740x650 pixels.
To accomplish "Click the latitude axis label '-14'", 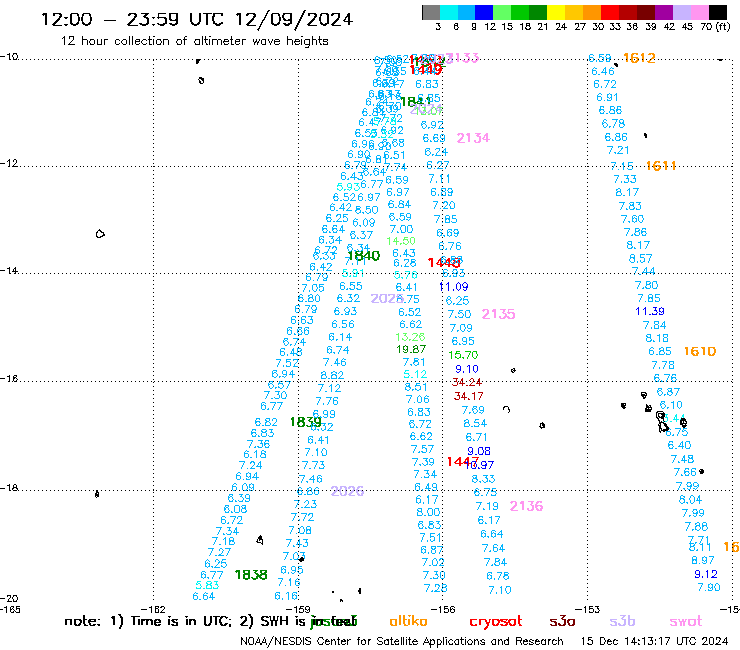I will 9,270.
